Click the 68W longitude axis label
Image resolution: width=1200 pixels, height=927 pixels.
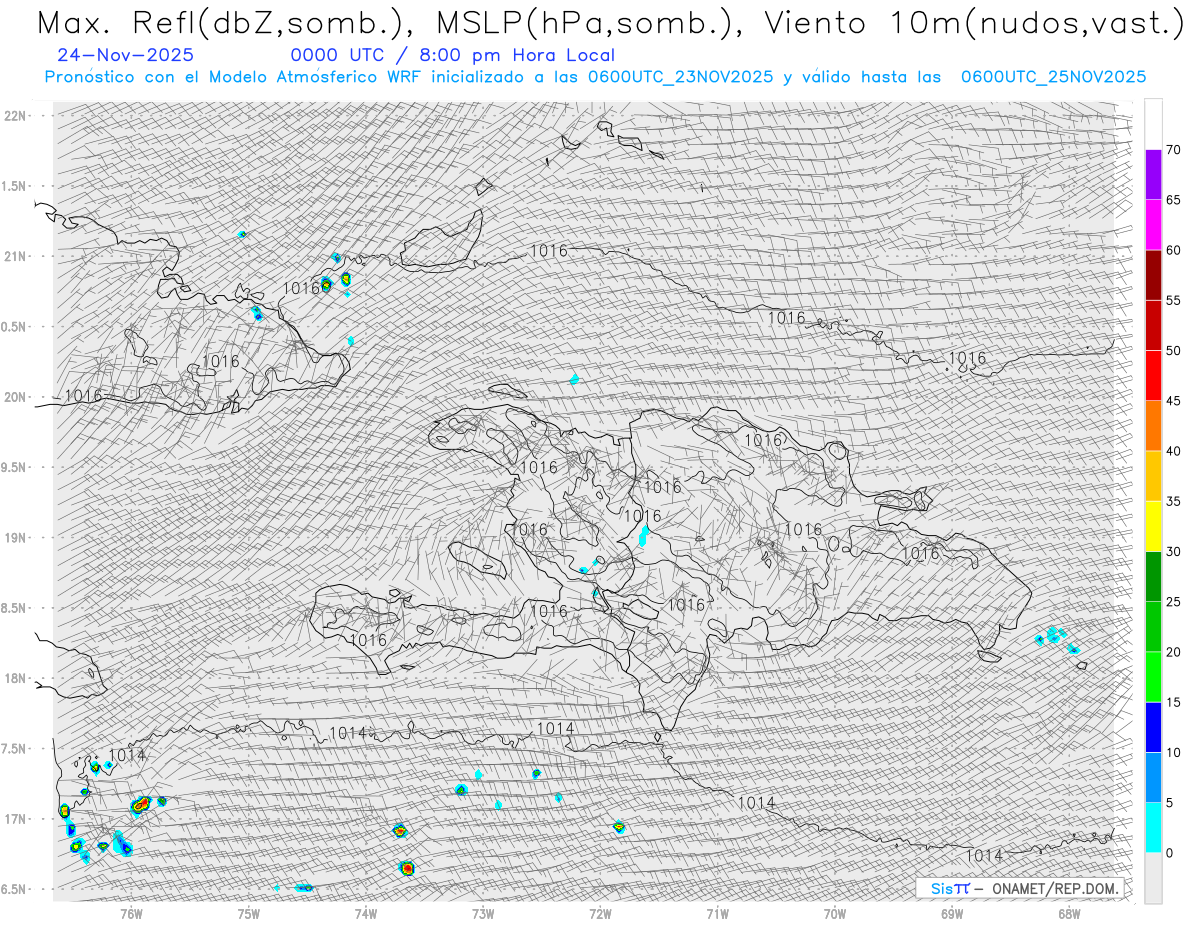[1069, 914]
